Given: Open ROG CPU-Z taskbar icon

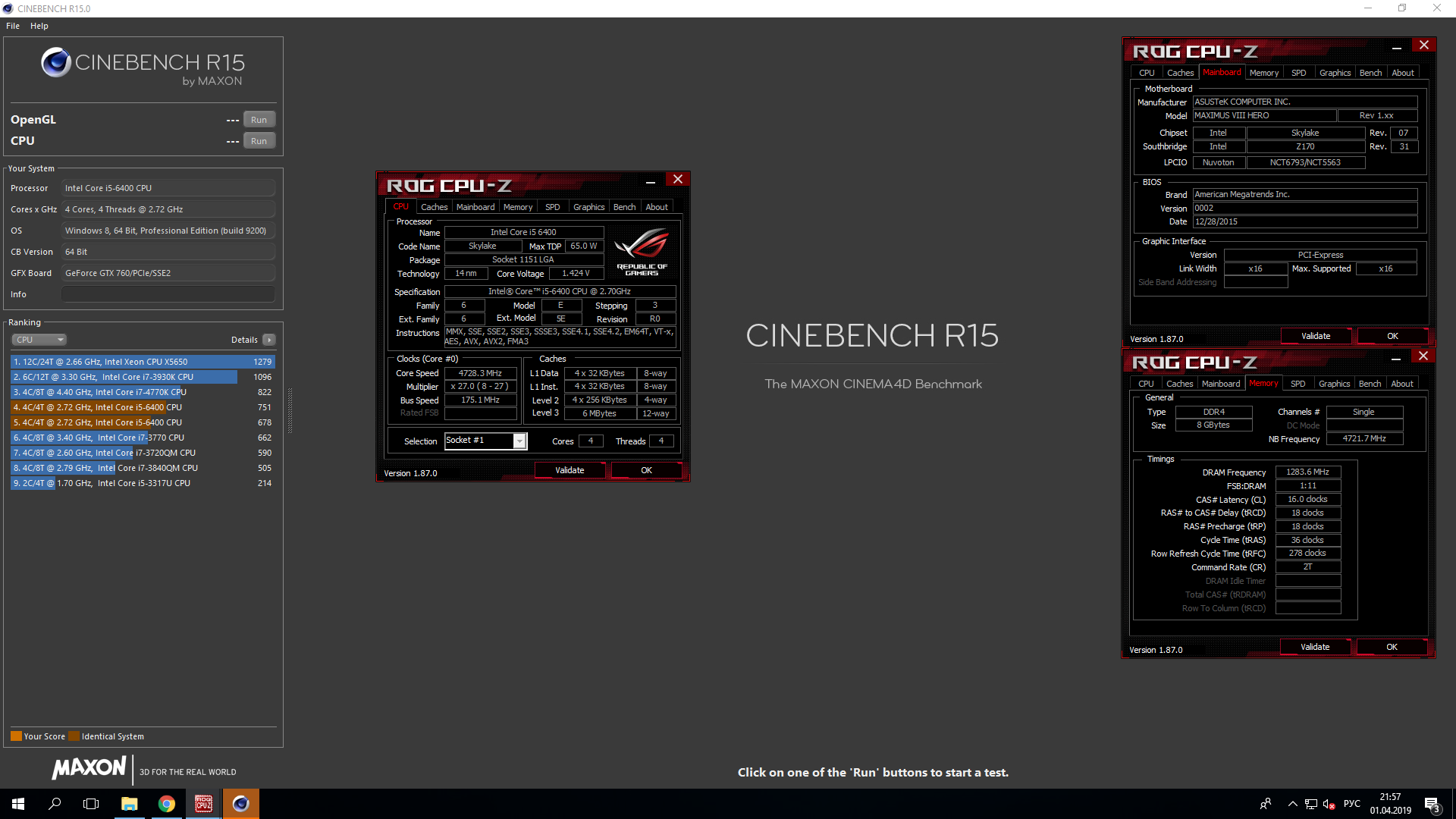Looking at the screenshot, I should [204, 804].
